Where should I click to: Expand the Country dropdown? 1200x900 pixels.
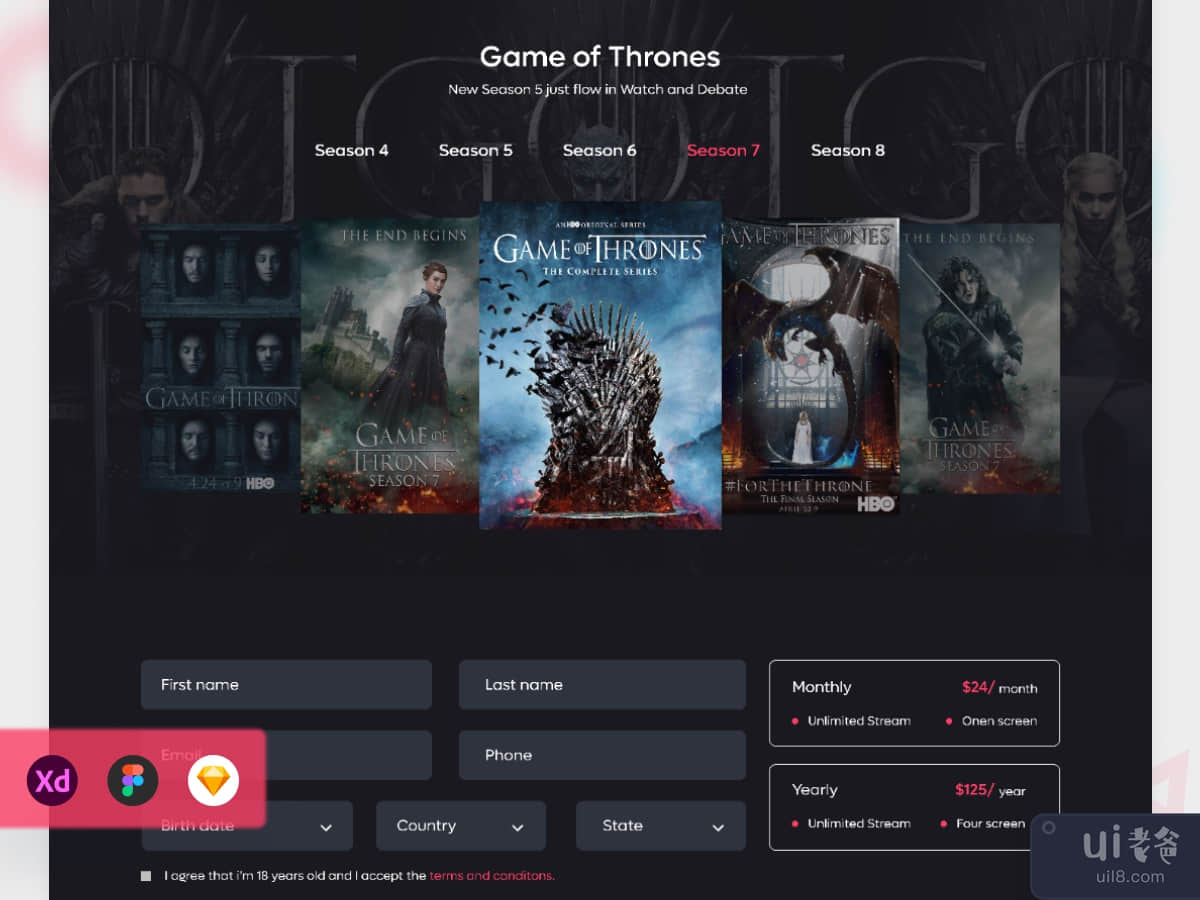[461, 826]
